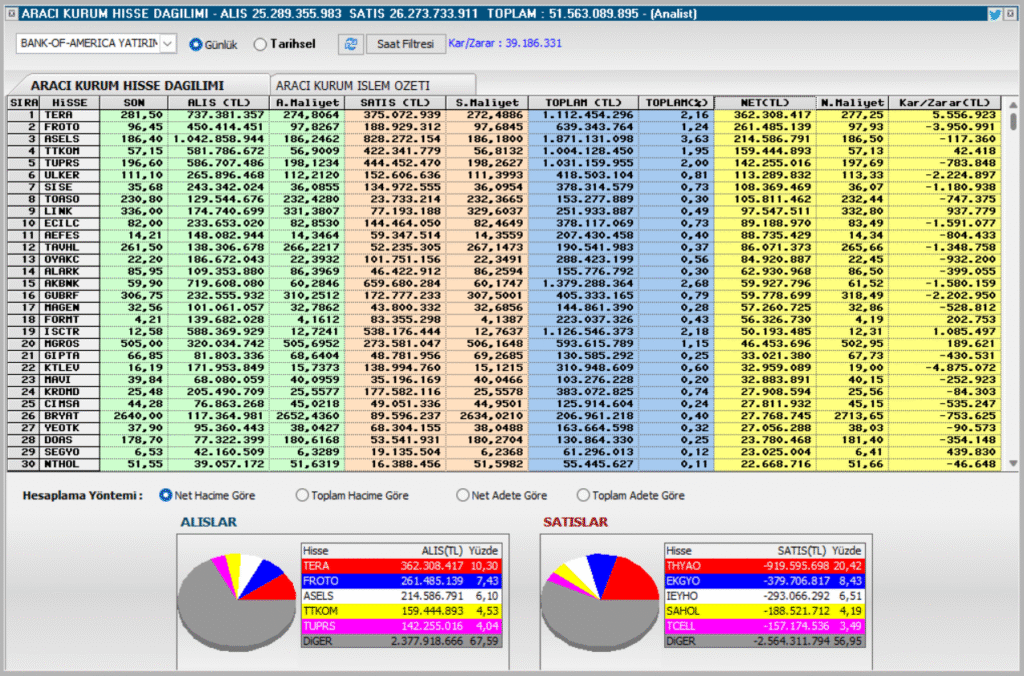Enable Toplam Adete Göre calculation
The height and width of the screenshot is (676, 1024).
click(x=582, y=495)
